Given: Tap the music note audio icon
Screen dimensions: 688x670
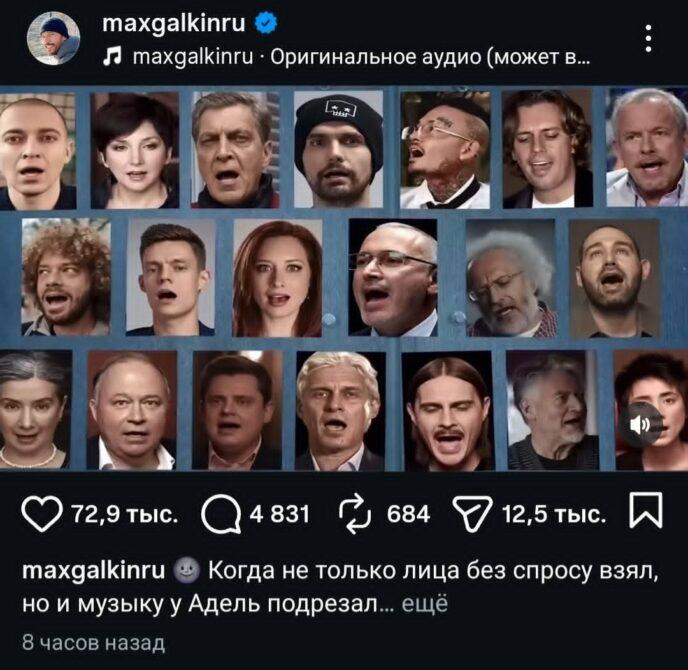Looking at the screenshot, I should pyautogui.click(x=112, y=57).
